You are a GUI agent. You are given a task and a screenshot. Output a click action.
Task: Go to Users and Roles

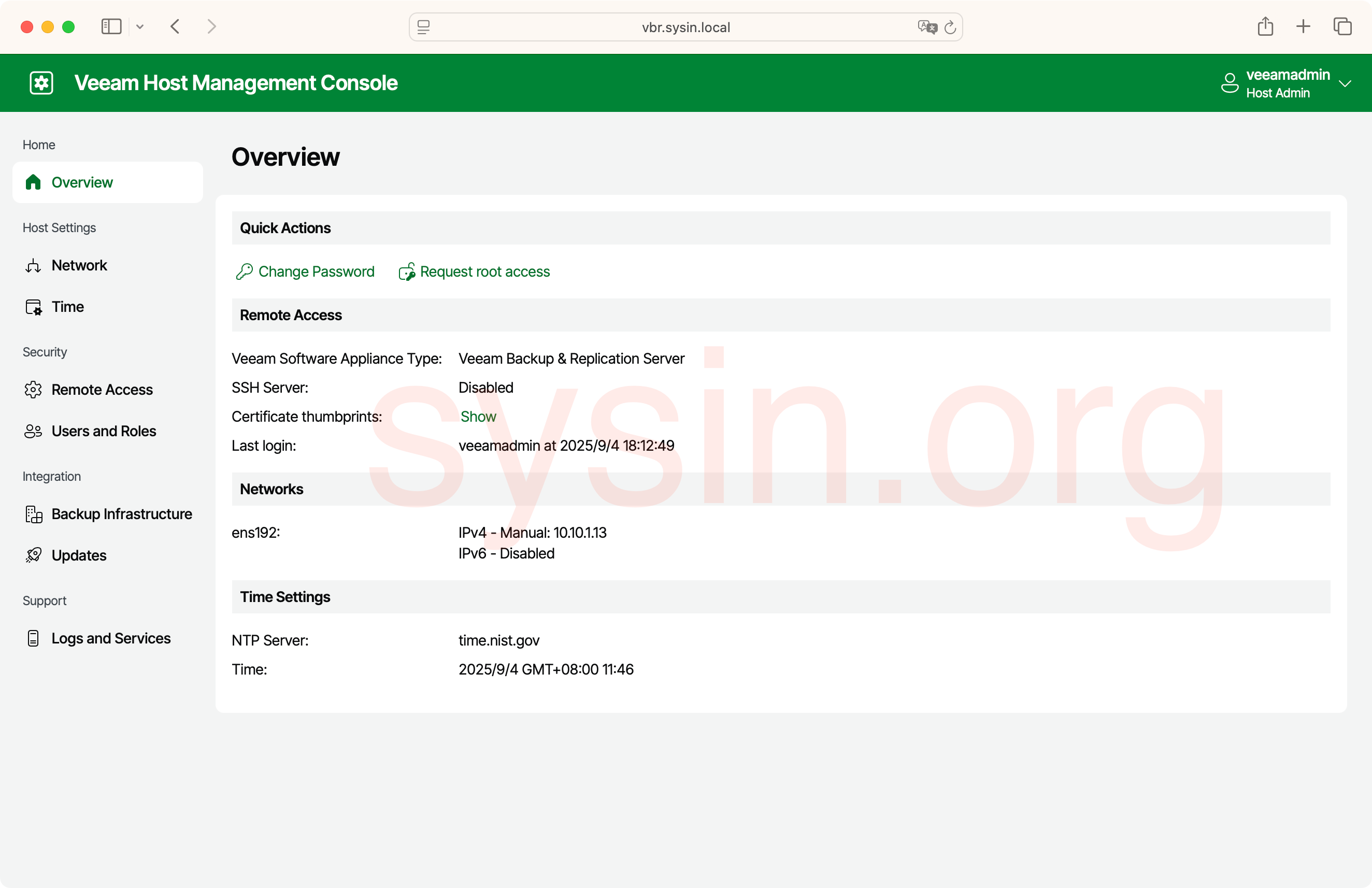point(104,431)
